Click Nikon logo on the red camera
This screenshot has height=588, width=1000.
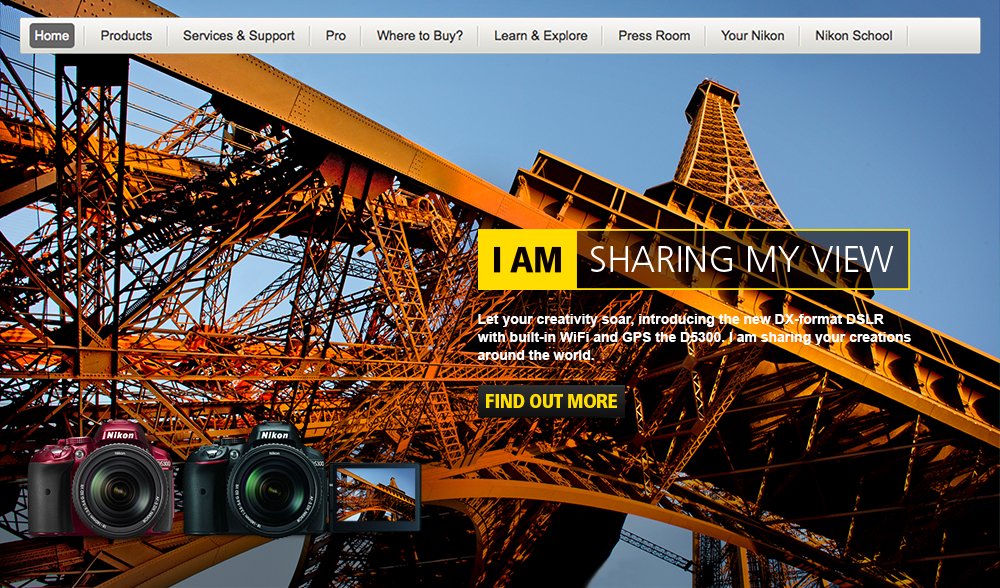pos(120,436)
